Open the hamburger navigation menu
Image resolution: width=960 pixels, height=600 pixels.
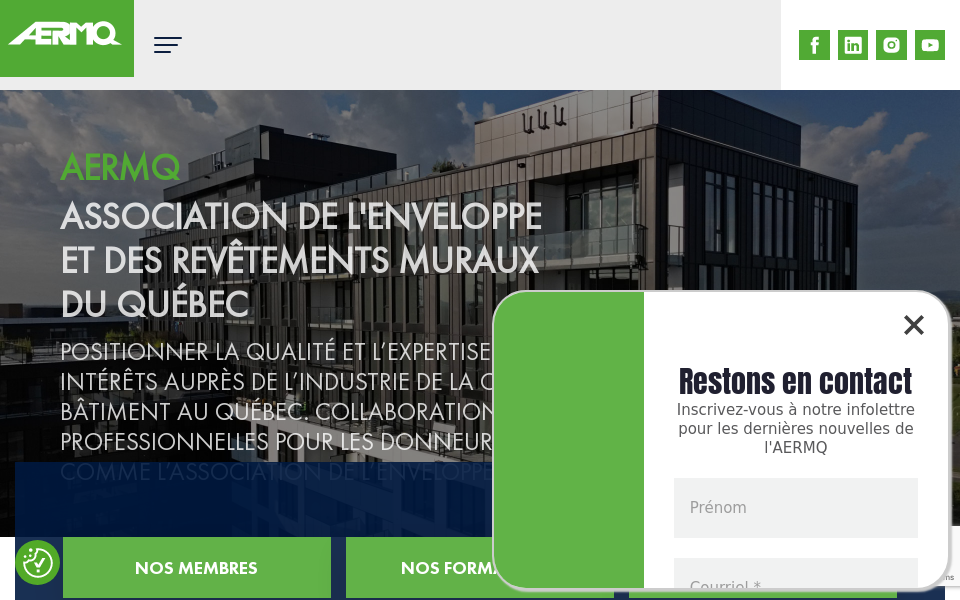[x=167, y=45]
